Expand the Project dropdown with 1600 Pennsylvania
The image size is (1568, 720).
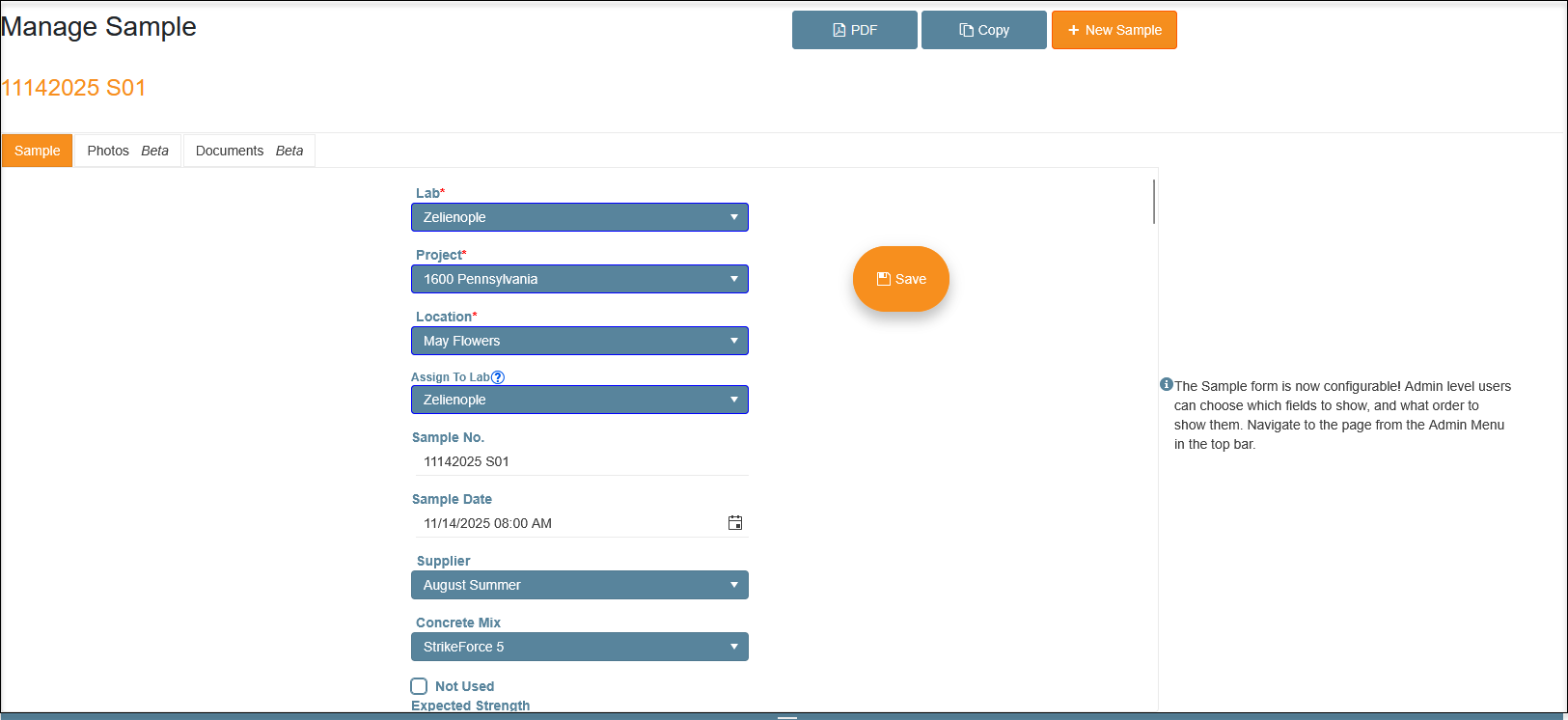pyautogui.click(x=579, y=279)
